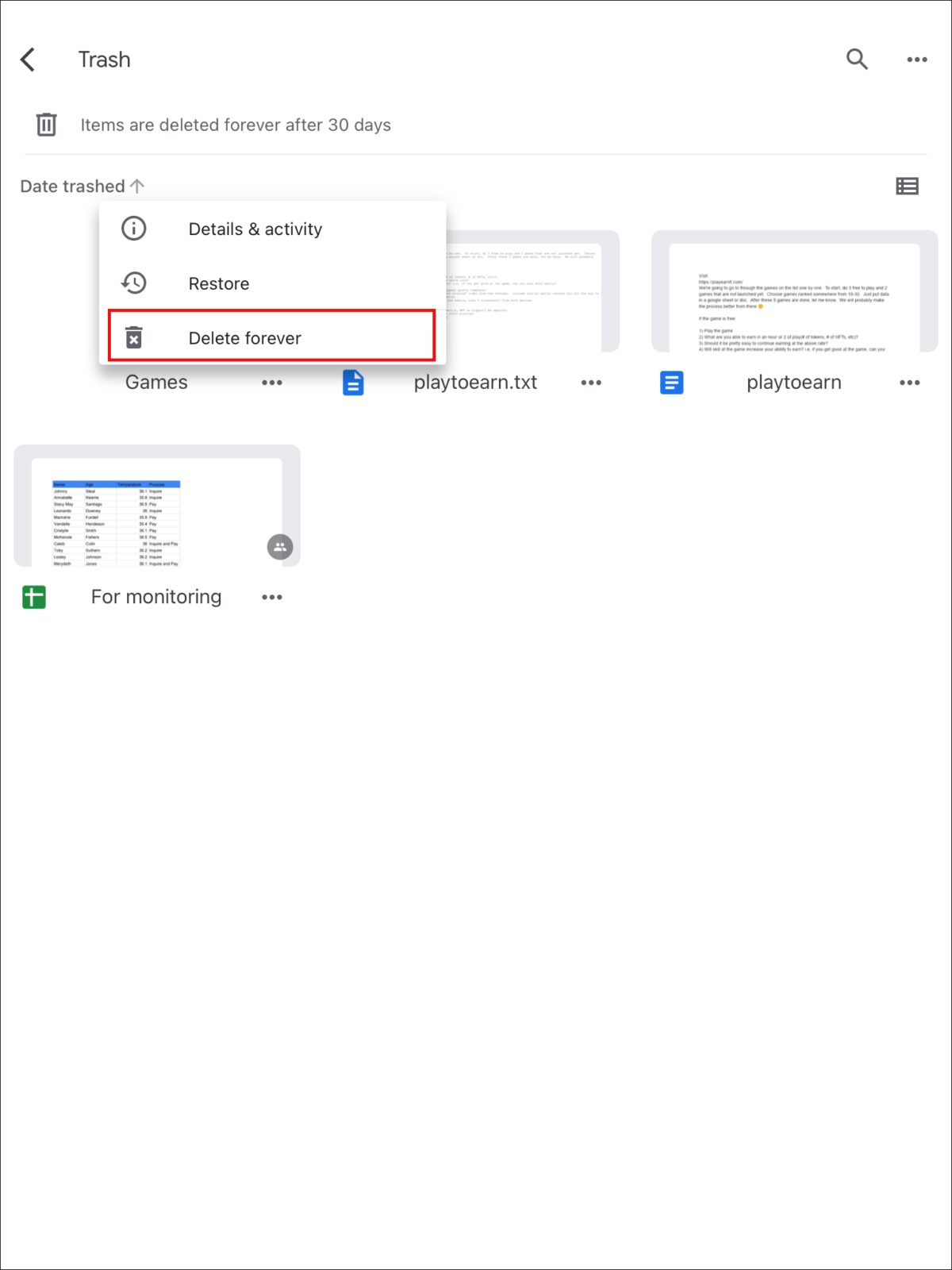Tap the back arrow in the header
This screenshot has height=1270, width=952.
28,60
